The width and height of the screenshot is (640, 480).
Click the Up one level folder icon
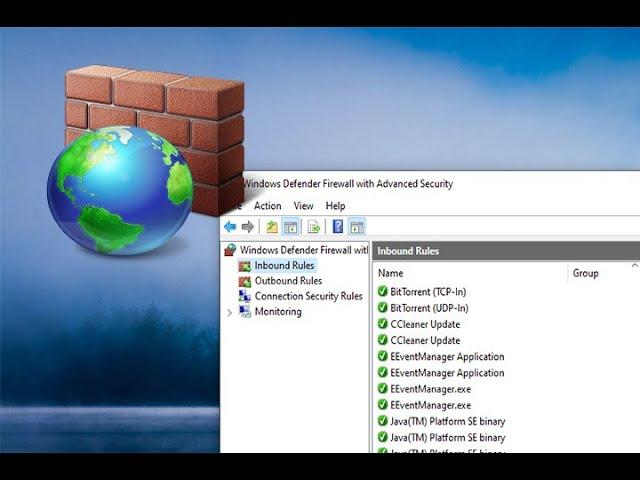pyautogui.click(x=272, y=227)
